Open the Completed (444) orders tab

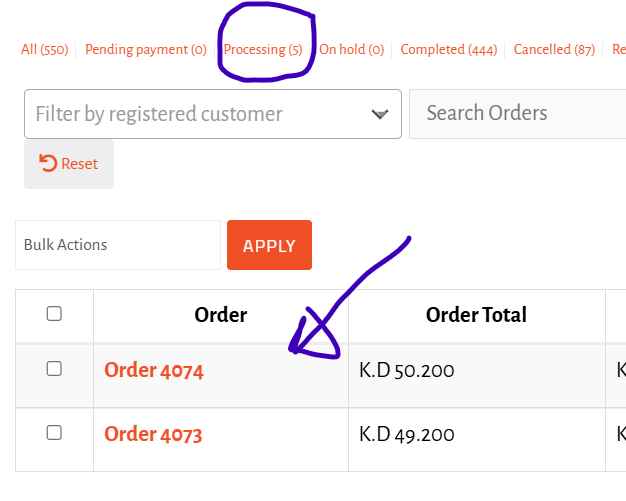point(449,50)
